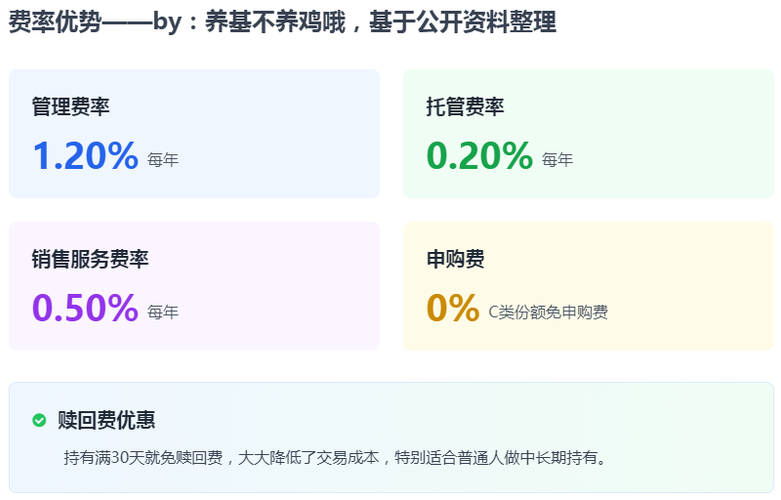
Task: Select the 申购费 card label
Action: (x=455, y=259)
